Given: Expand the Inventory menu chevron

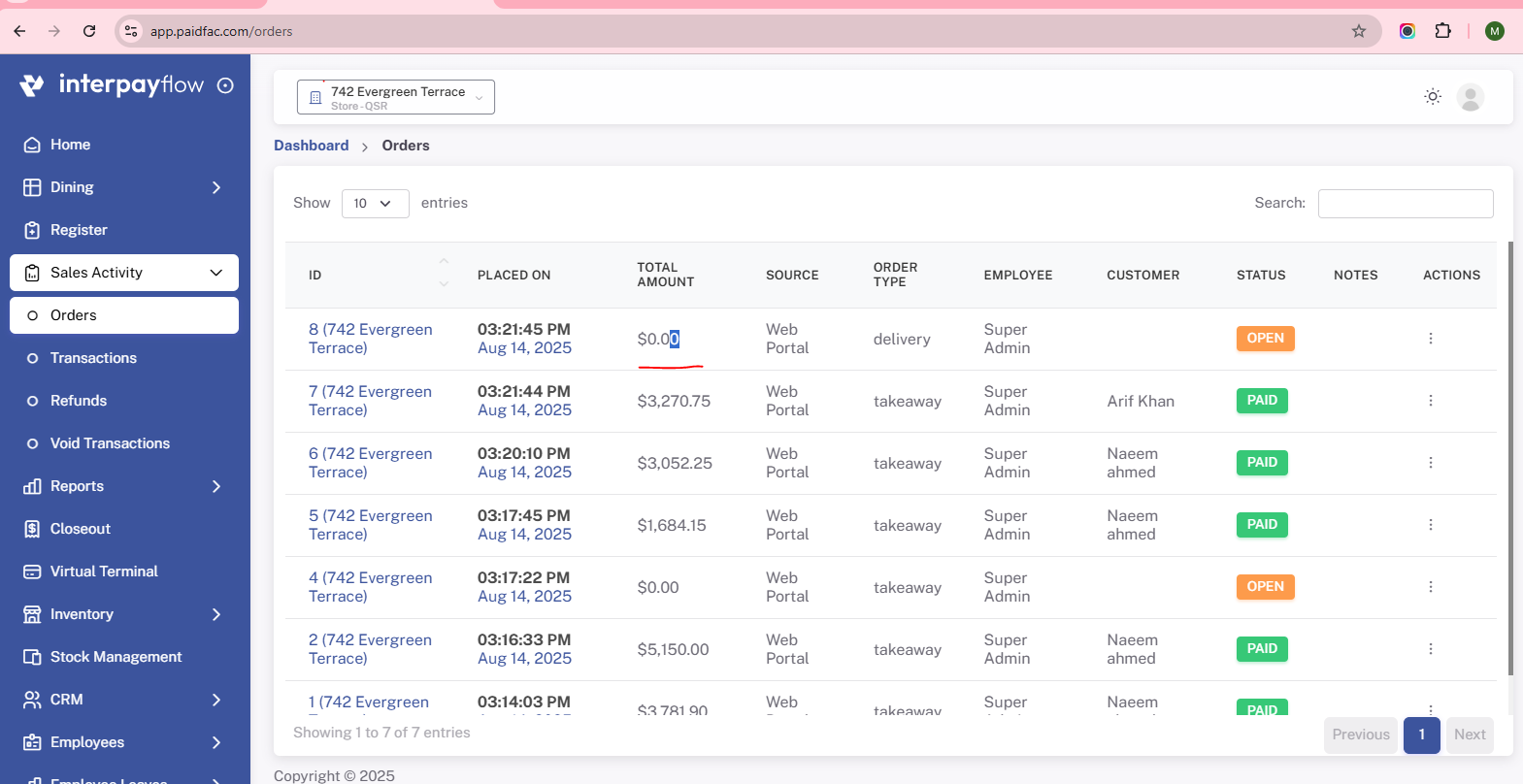Looking at the screenshot, I should (216, 614).
